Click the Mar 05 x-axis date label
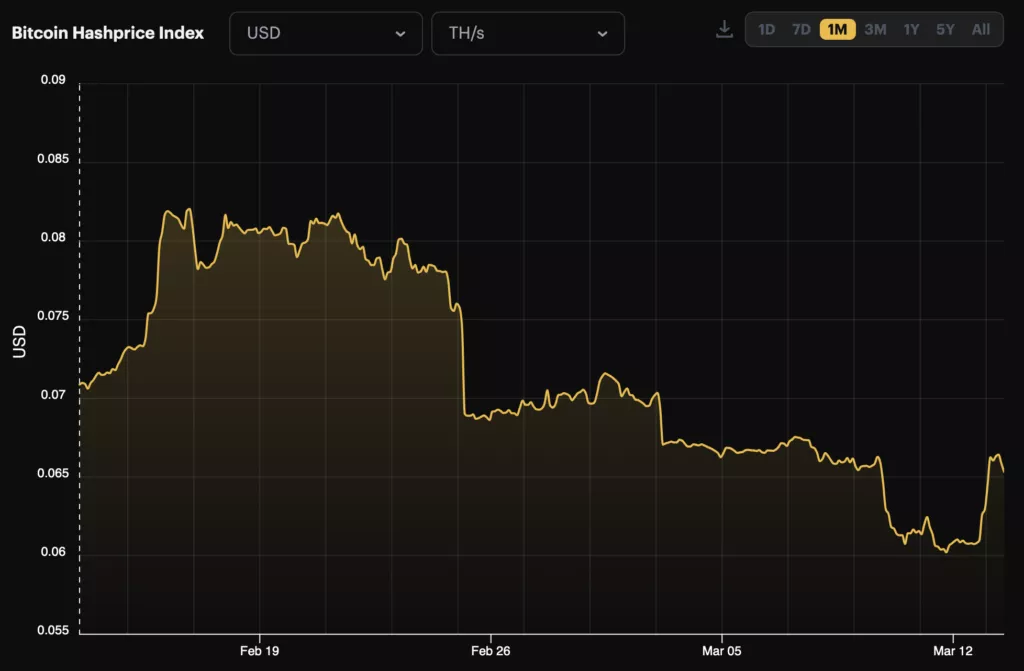Viewport: 1024px width, 671px height. tap(722, 651)
